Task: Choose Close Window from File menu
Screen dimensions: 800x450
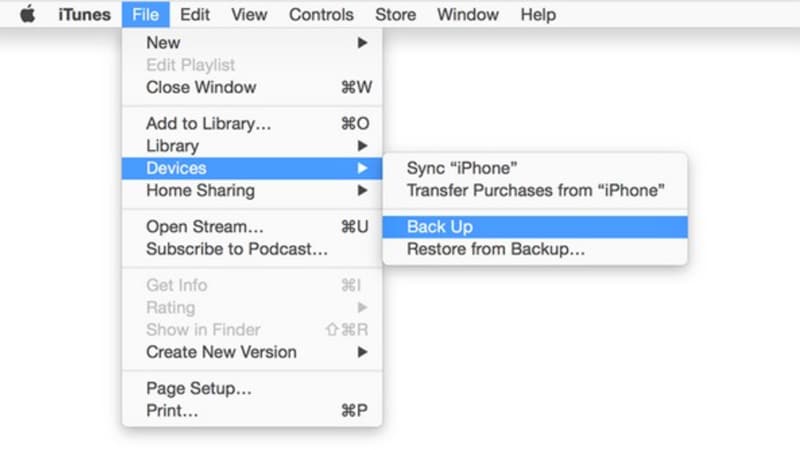Action: tap(252, 87)
